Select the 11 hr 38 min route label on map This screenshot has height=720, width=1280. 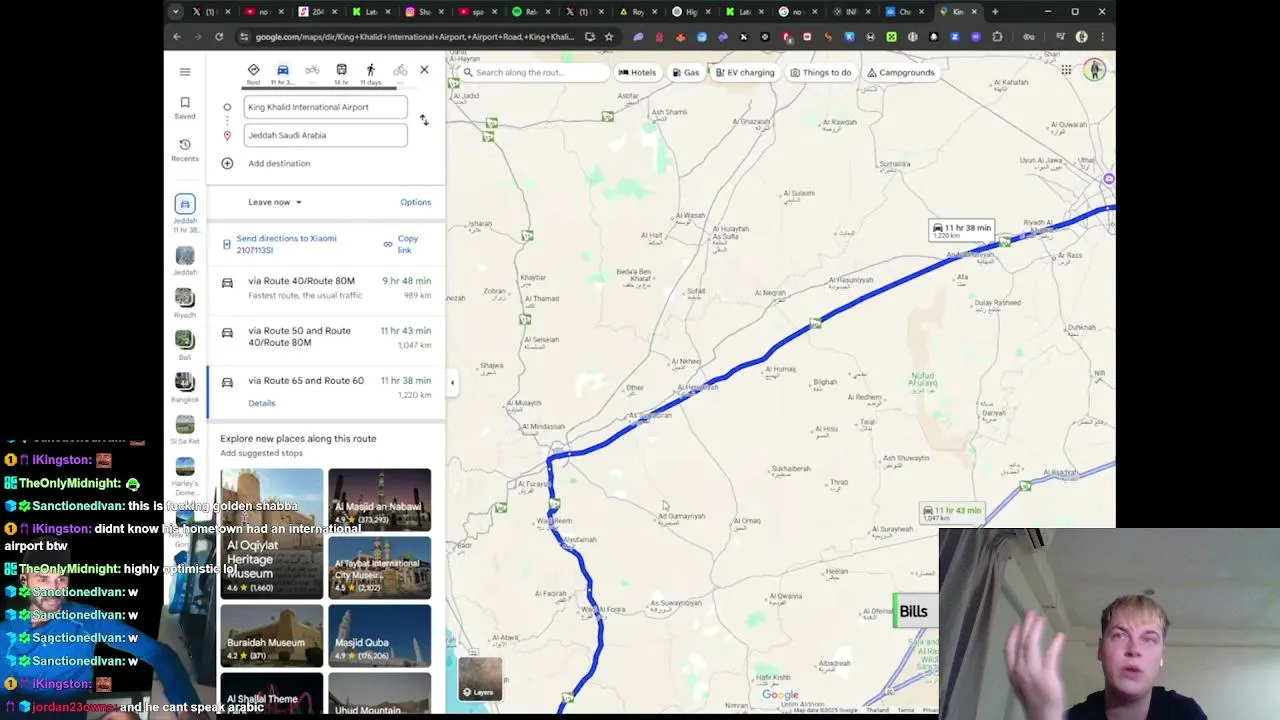tap(962, 230)
